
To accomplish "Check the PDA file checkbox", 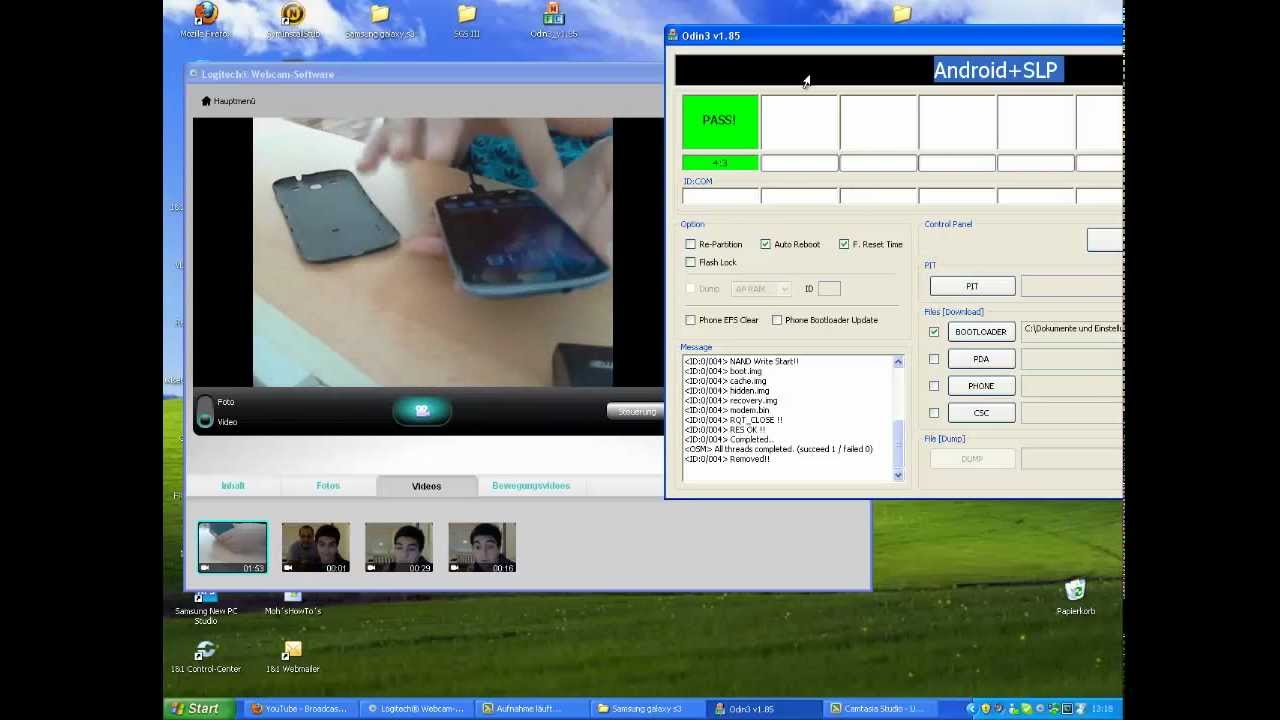I will (x=934, y=359).
